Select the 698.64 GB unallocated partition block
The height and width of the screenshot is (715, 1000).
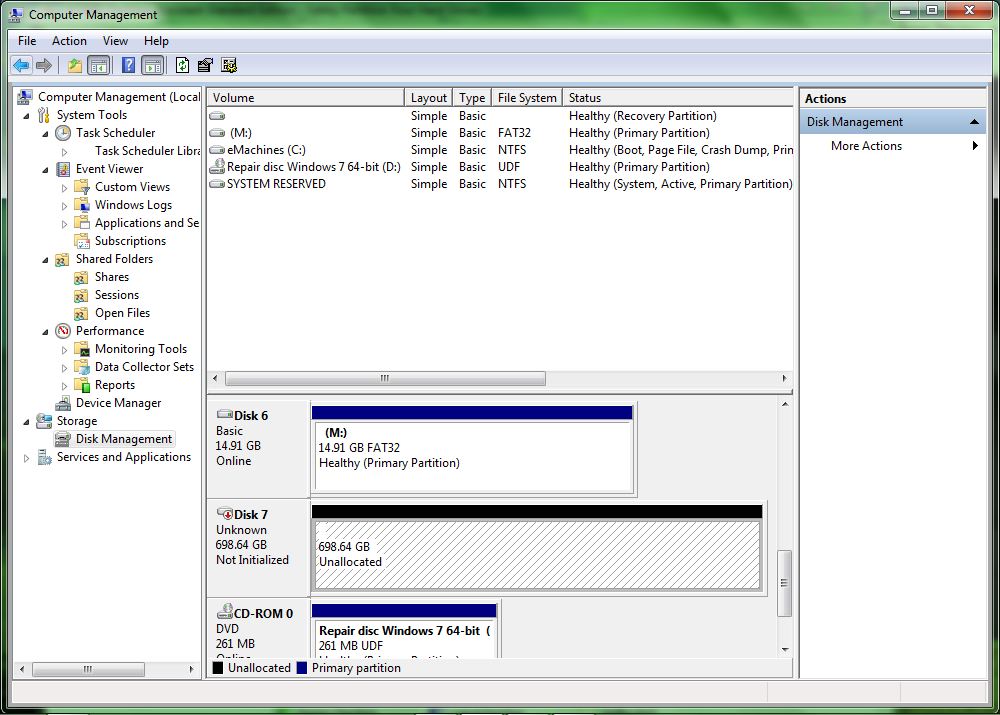pos(538,550)
